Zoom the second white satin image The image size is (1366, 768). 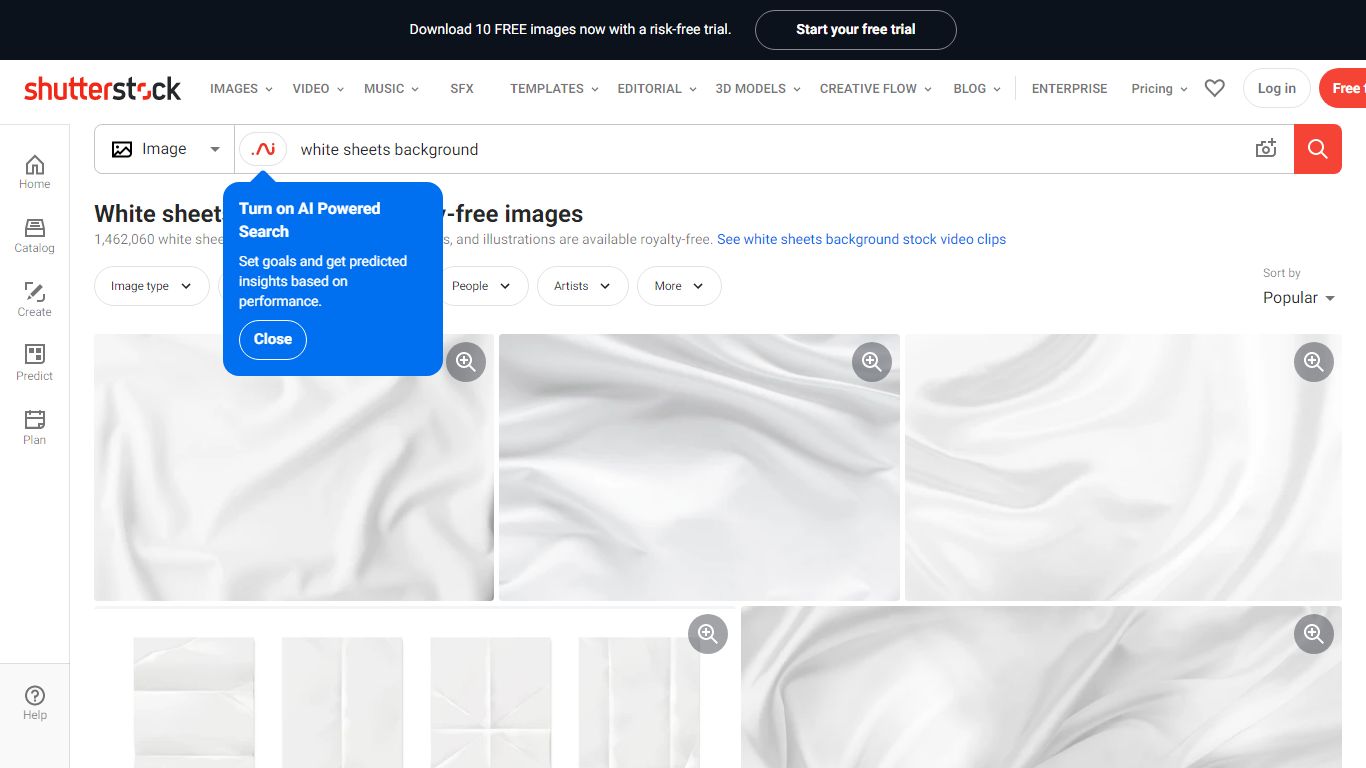[872, 361]
